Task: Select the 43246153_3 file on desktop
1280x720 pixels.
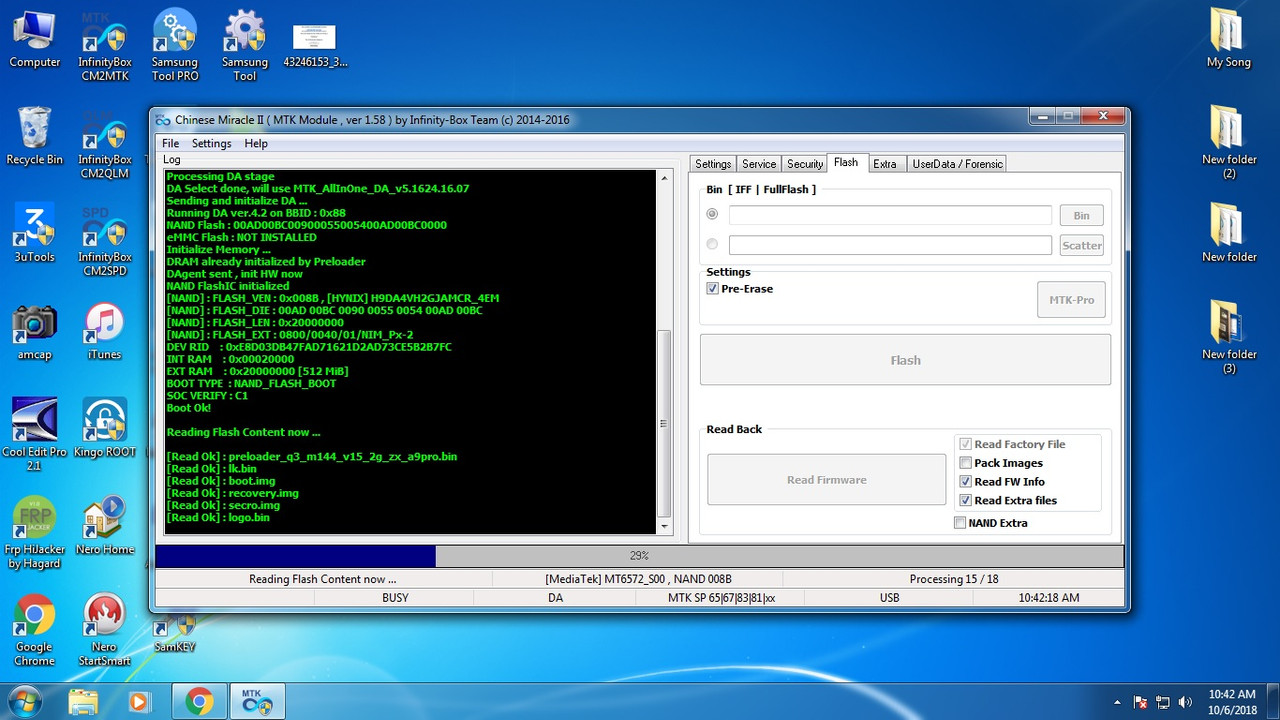Action: point(315,45)
